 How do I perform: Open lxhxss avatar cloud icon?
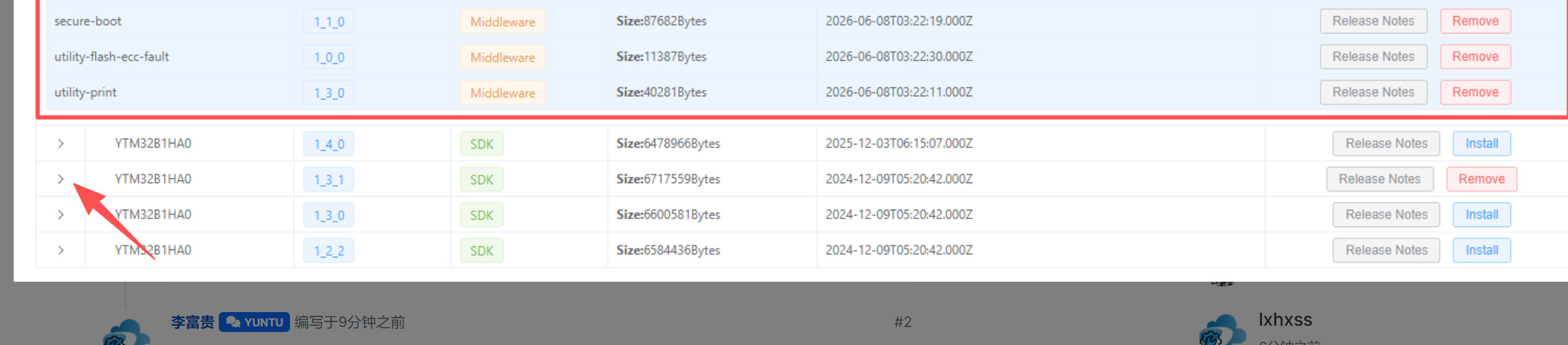[x=1222, y=330]
